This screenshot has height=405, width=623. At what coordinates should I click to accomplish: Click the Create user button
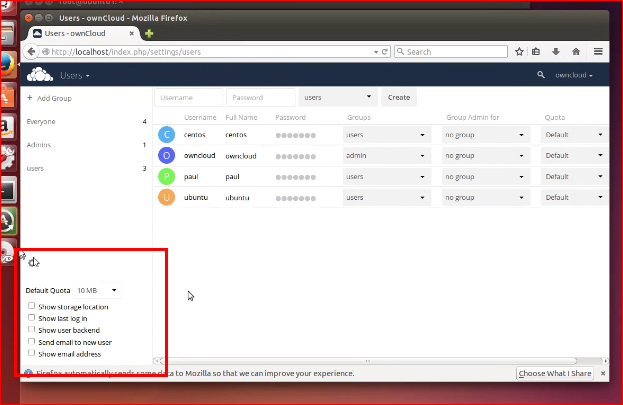tap(399, 97)
